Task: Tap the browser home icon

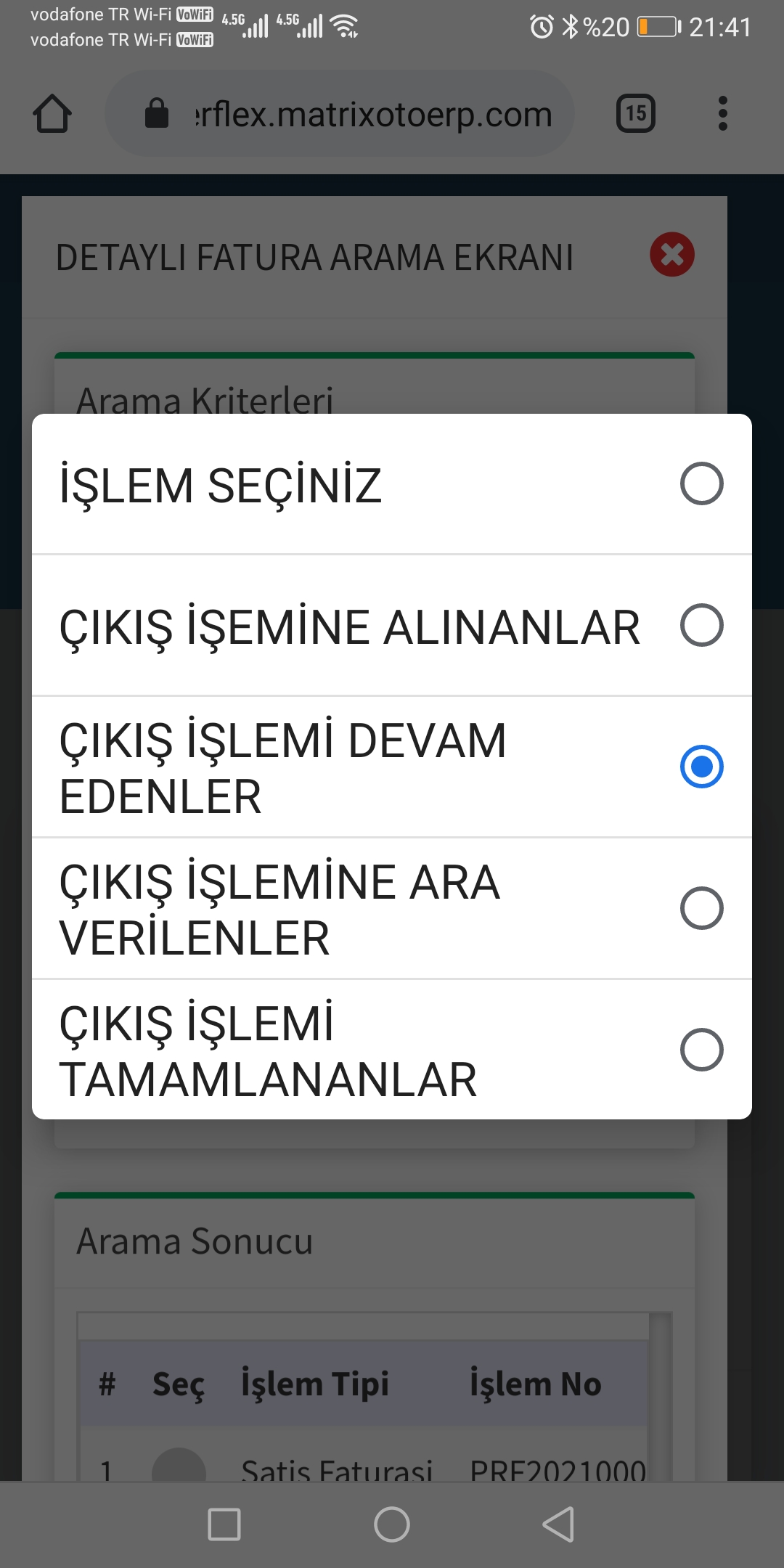Action: pos(52,114)
